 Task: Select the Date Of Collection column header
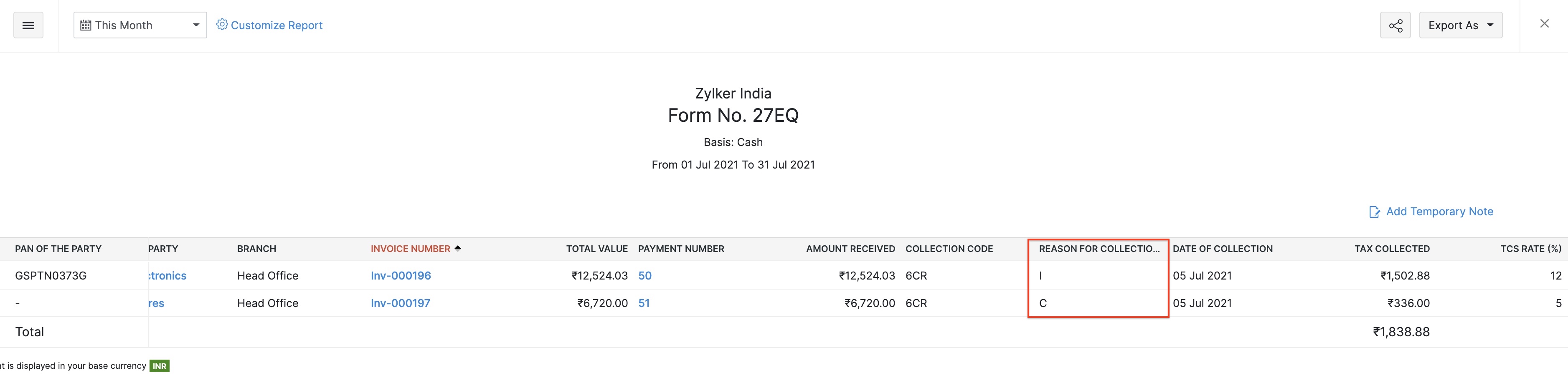(x=1223, y=248)
